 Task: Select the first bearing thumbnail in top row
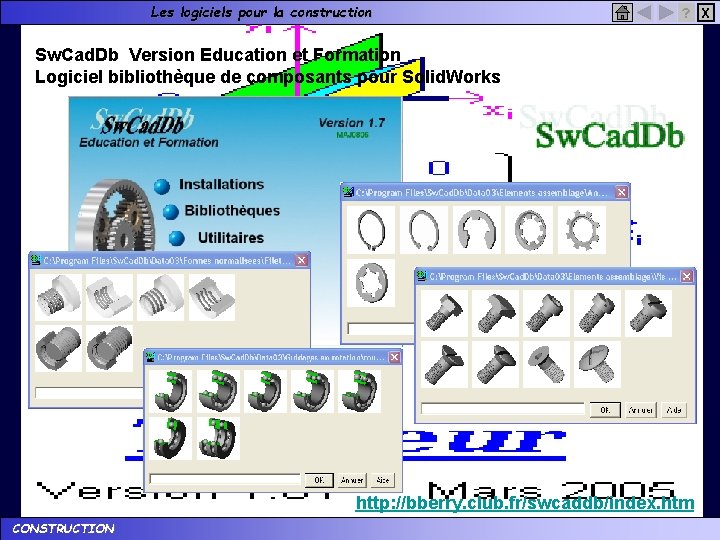[171, 391]
